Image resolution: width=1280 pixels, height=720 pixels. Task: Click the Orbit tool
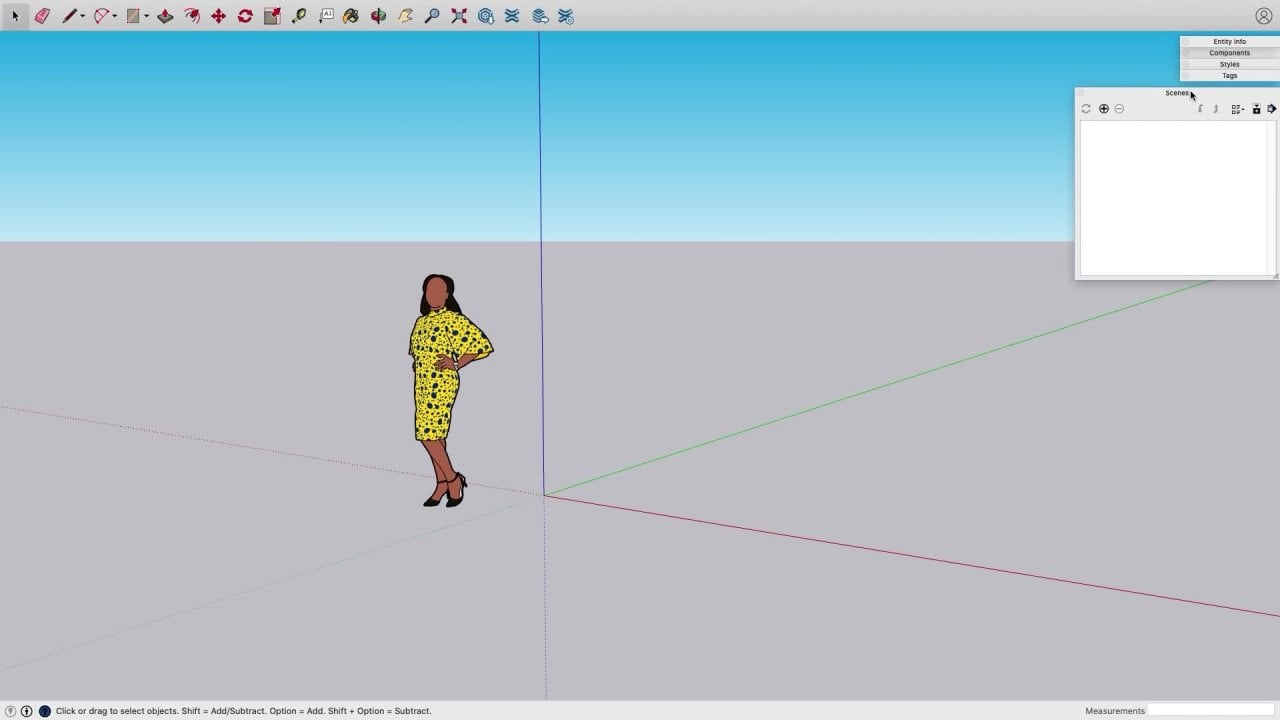tap(378, 16)
